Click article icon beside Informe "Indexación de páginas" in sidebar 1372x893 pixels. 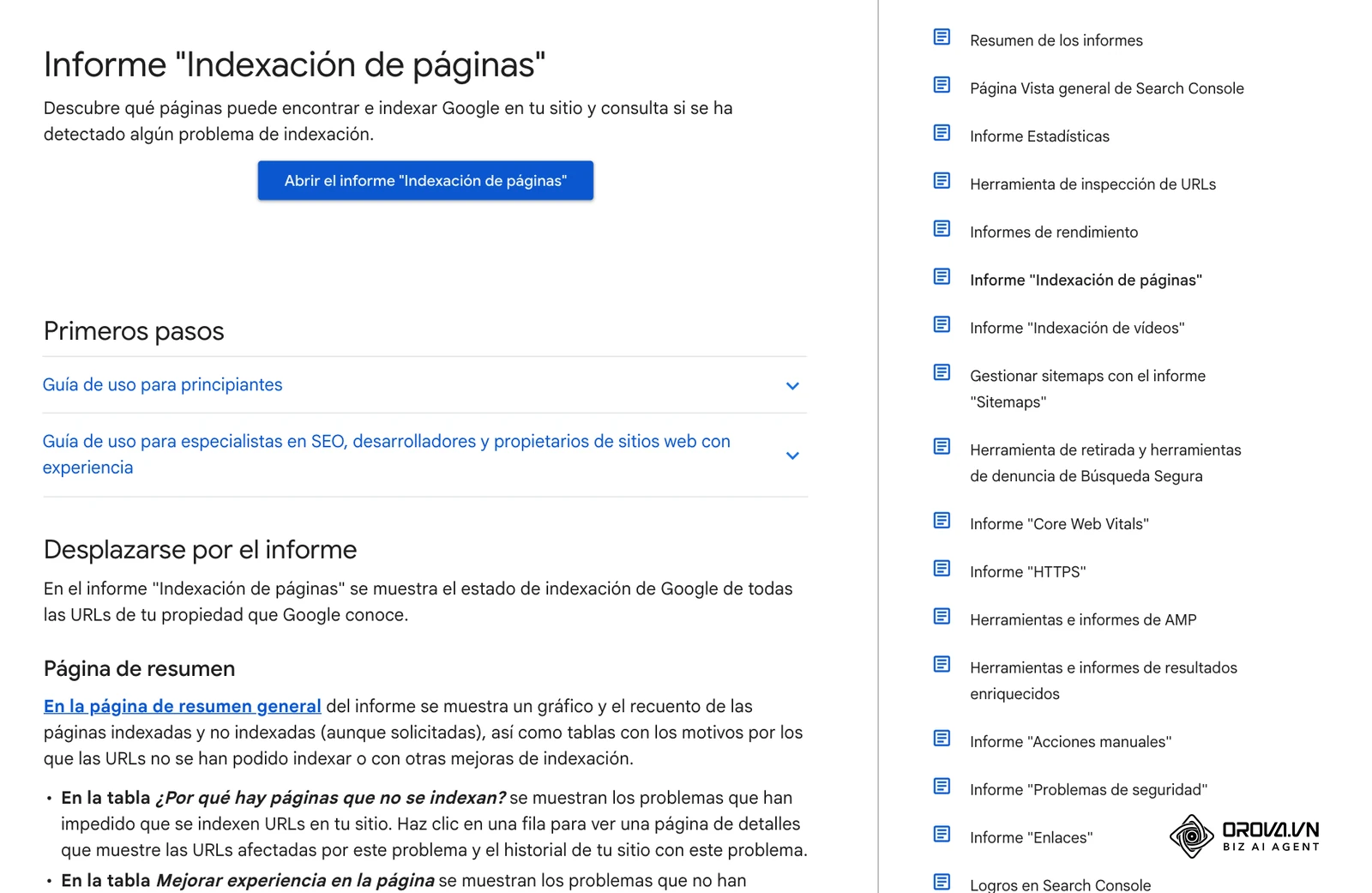coord(942,277)
